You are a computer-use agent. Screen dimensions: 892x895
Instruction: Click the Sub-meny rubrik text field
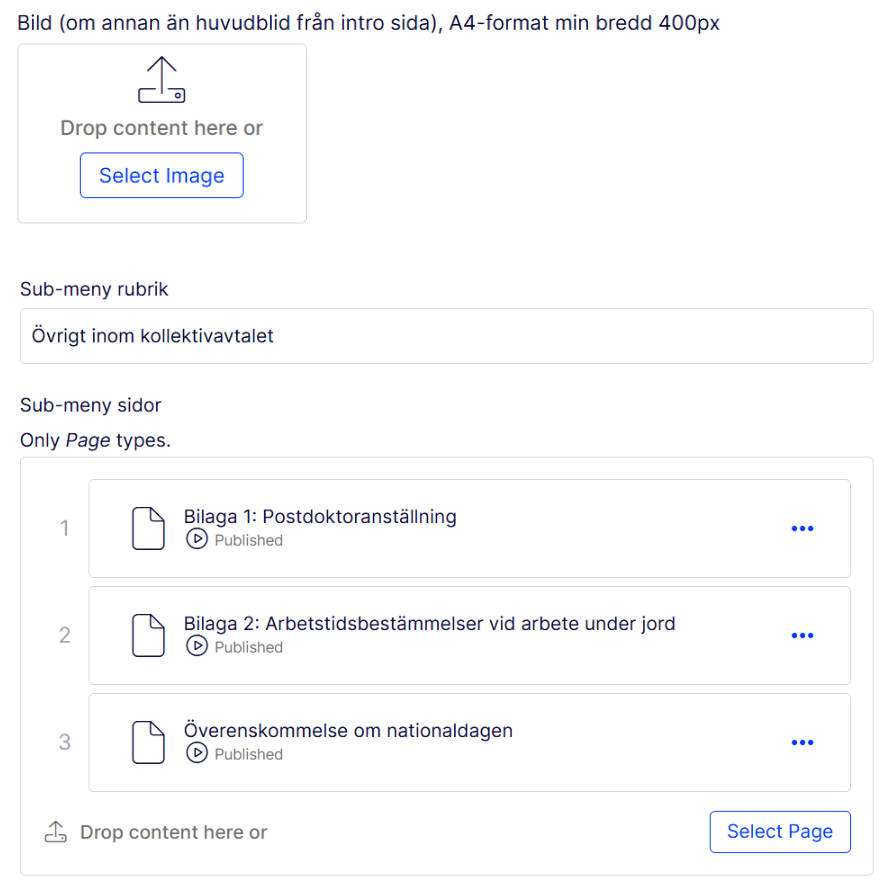tap(446, 336)
